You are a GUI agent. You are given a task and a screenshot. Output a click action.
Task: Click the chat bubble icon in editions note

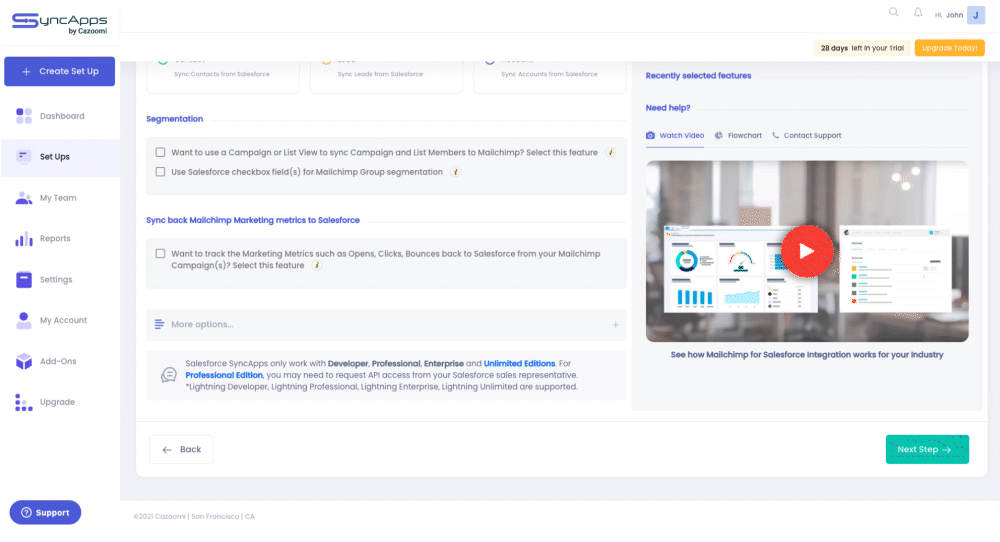pyautogui.click(x=168, y=375)
